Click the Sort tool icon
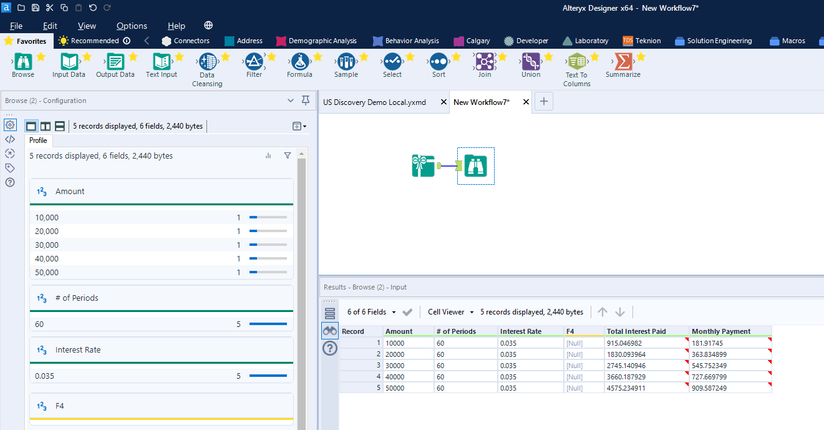824x430 pixels. tap(438, 61)
